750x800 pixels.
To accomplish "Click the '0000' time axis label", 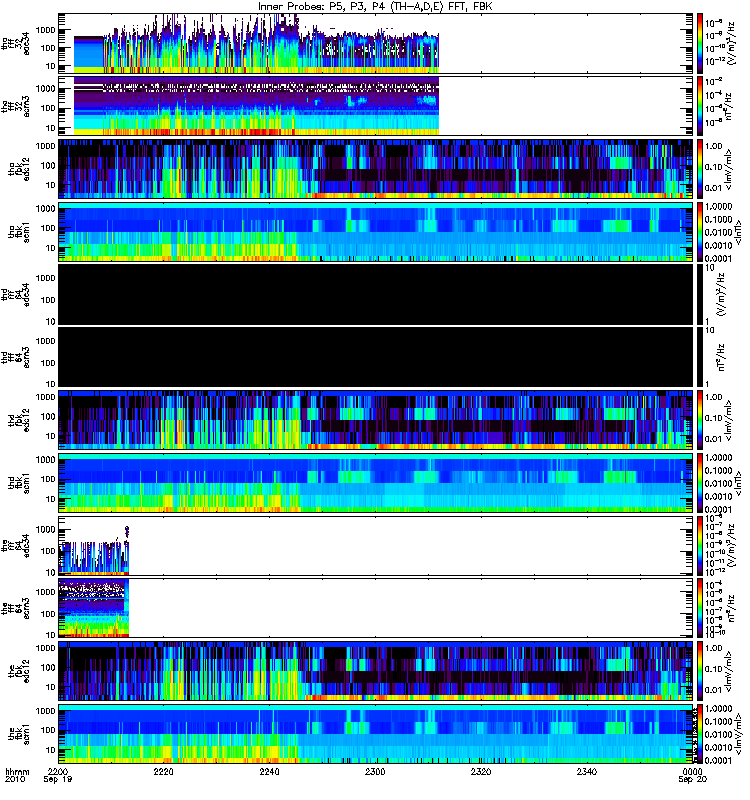I will tap(692, 771).
